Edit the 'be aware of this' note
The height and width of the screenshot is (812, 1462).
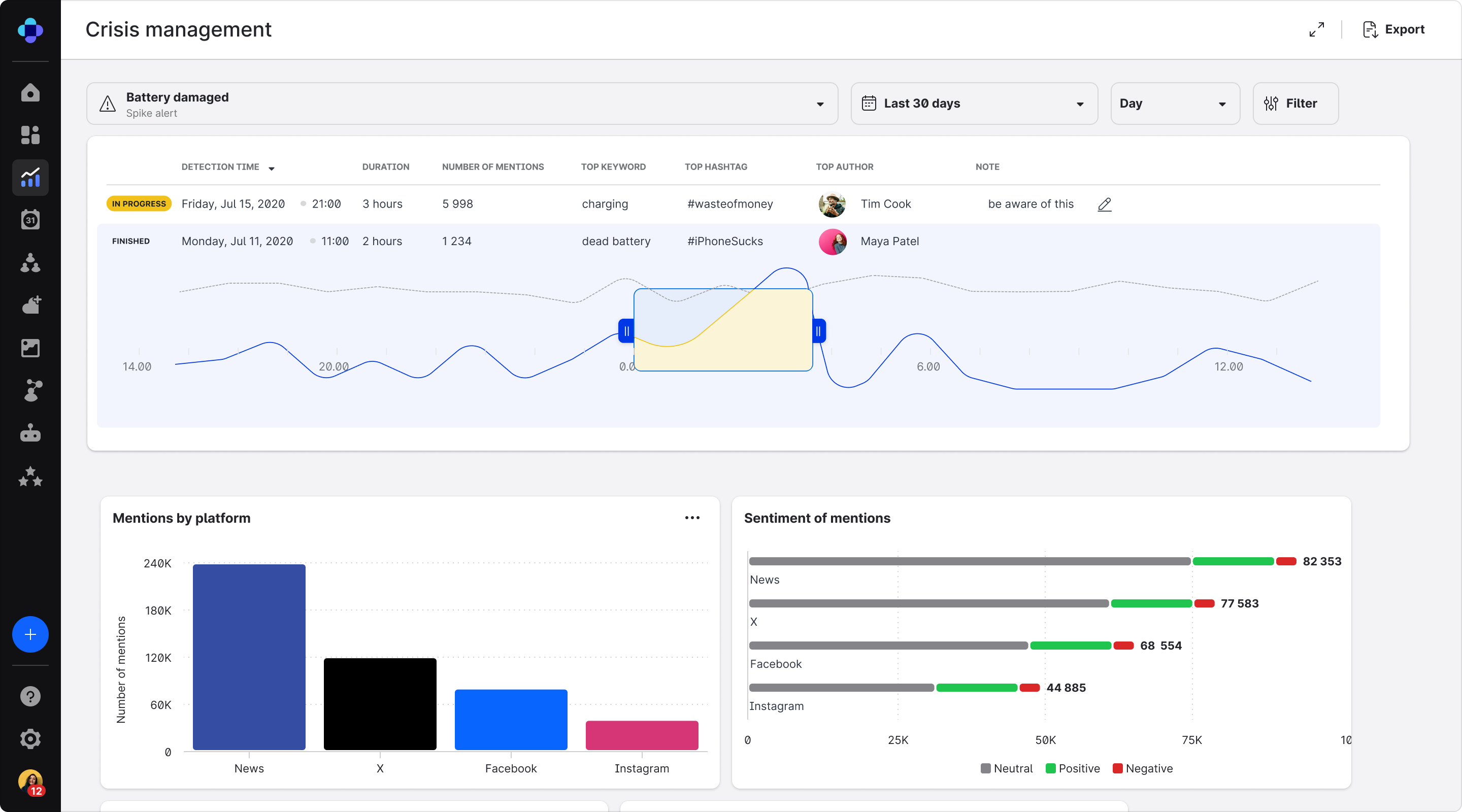click(1105, 205)
